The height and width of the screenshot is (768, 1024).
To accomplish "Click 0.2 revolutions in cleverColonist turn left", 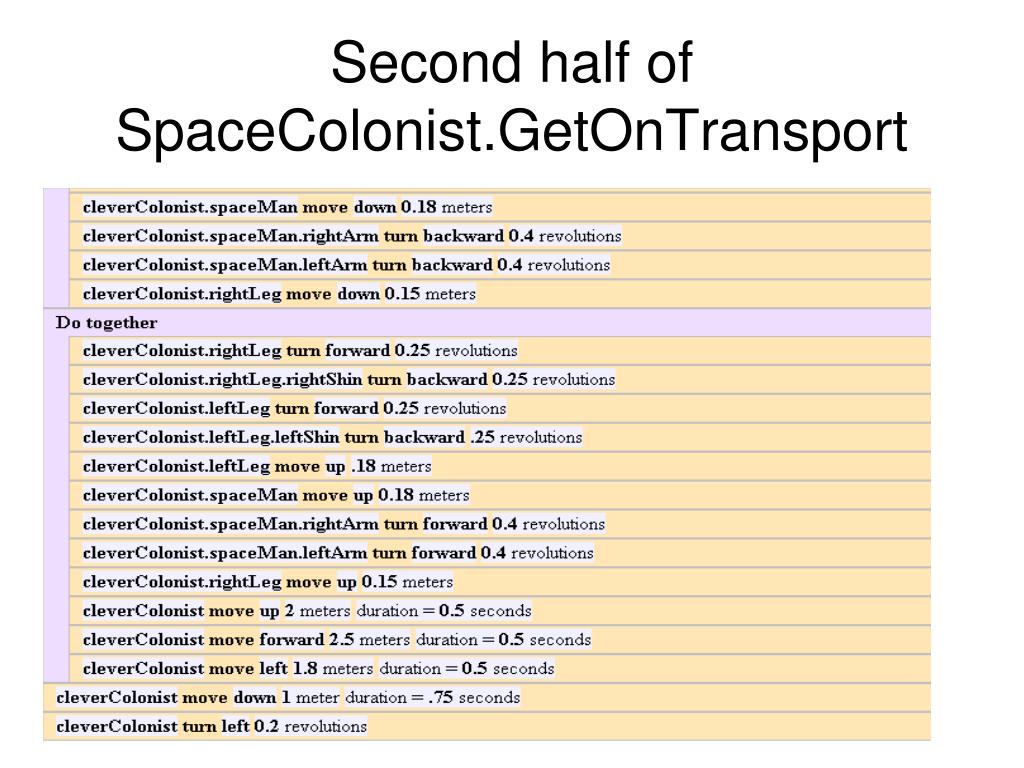I will click(x=311, y=726).
